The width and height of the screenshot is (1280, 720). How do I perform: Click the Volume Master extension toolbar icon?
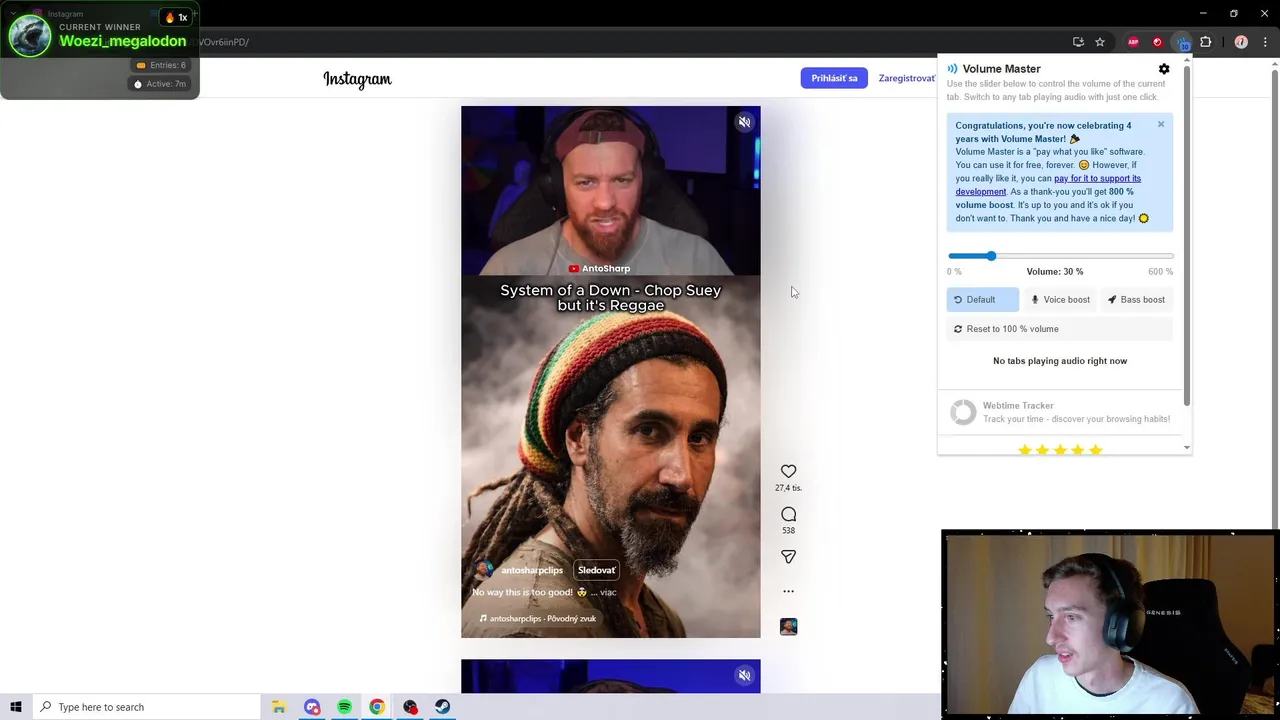click(1183, 42)
